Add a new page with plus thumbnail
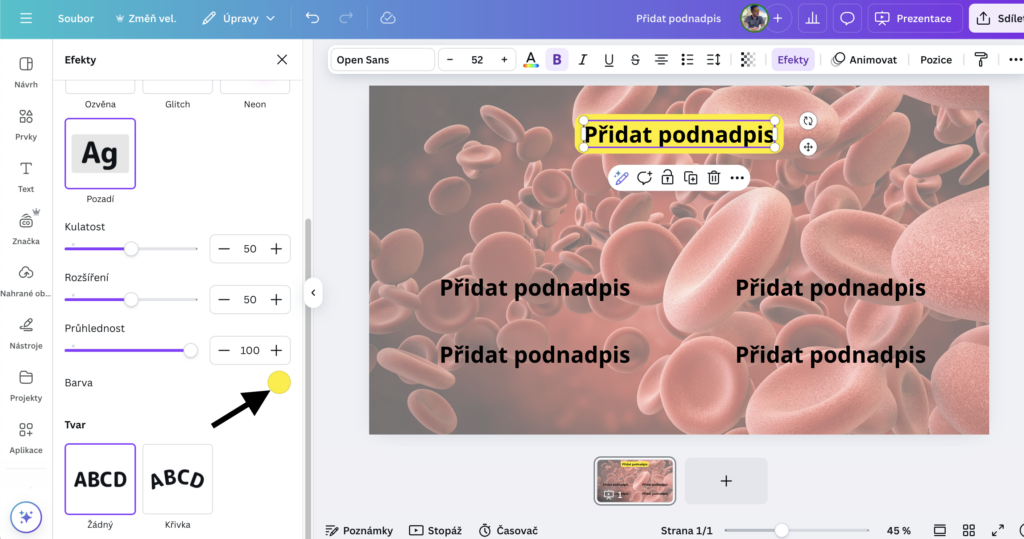This screenshot has width=1024, height=539. click(x=726, y=481)
